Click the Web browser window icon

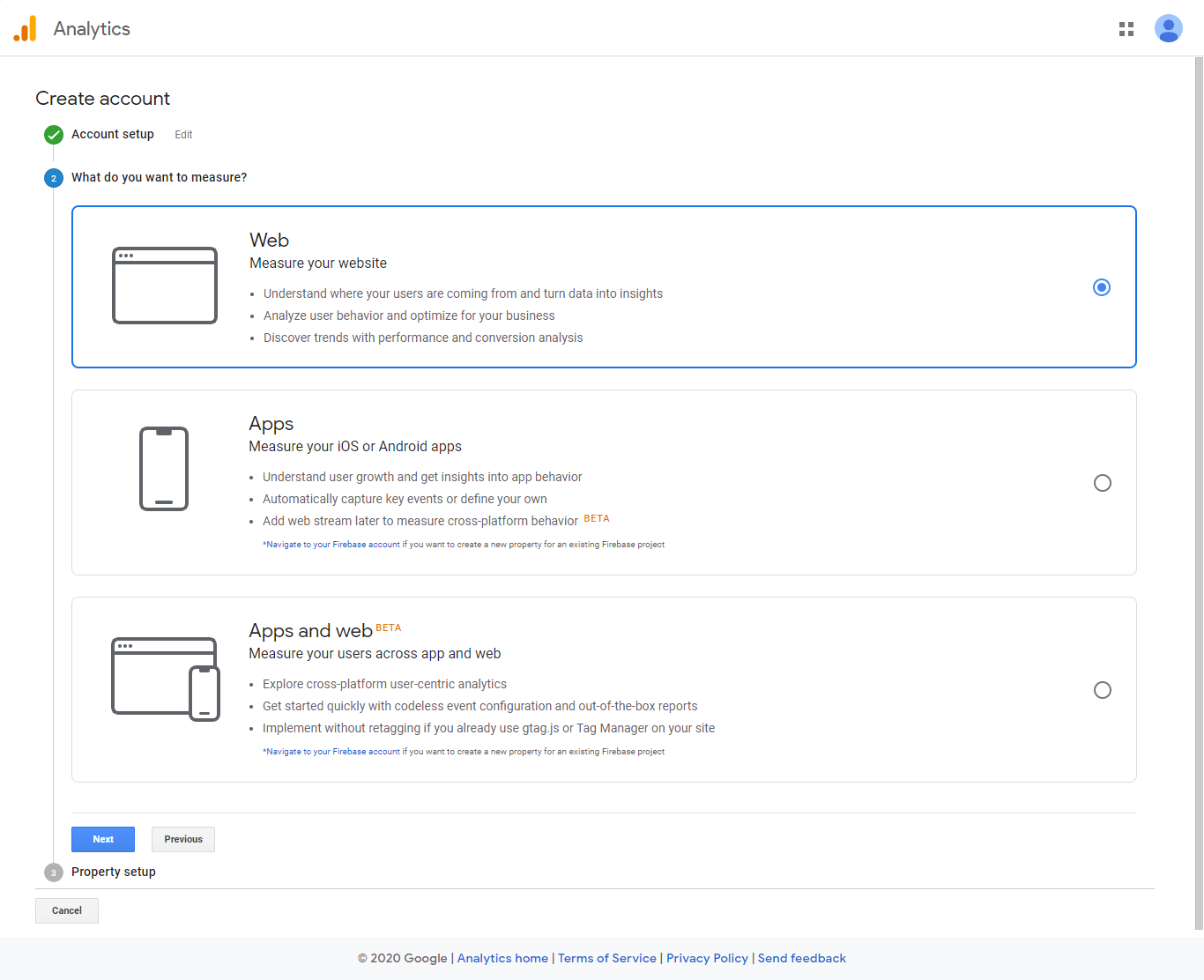coord(165,286)
